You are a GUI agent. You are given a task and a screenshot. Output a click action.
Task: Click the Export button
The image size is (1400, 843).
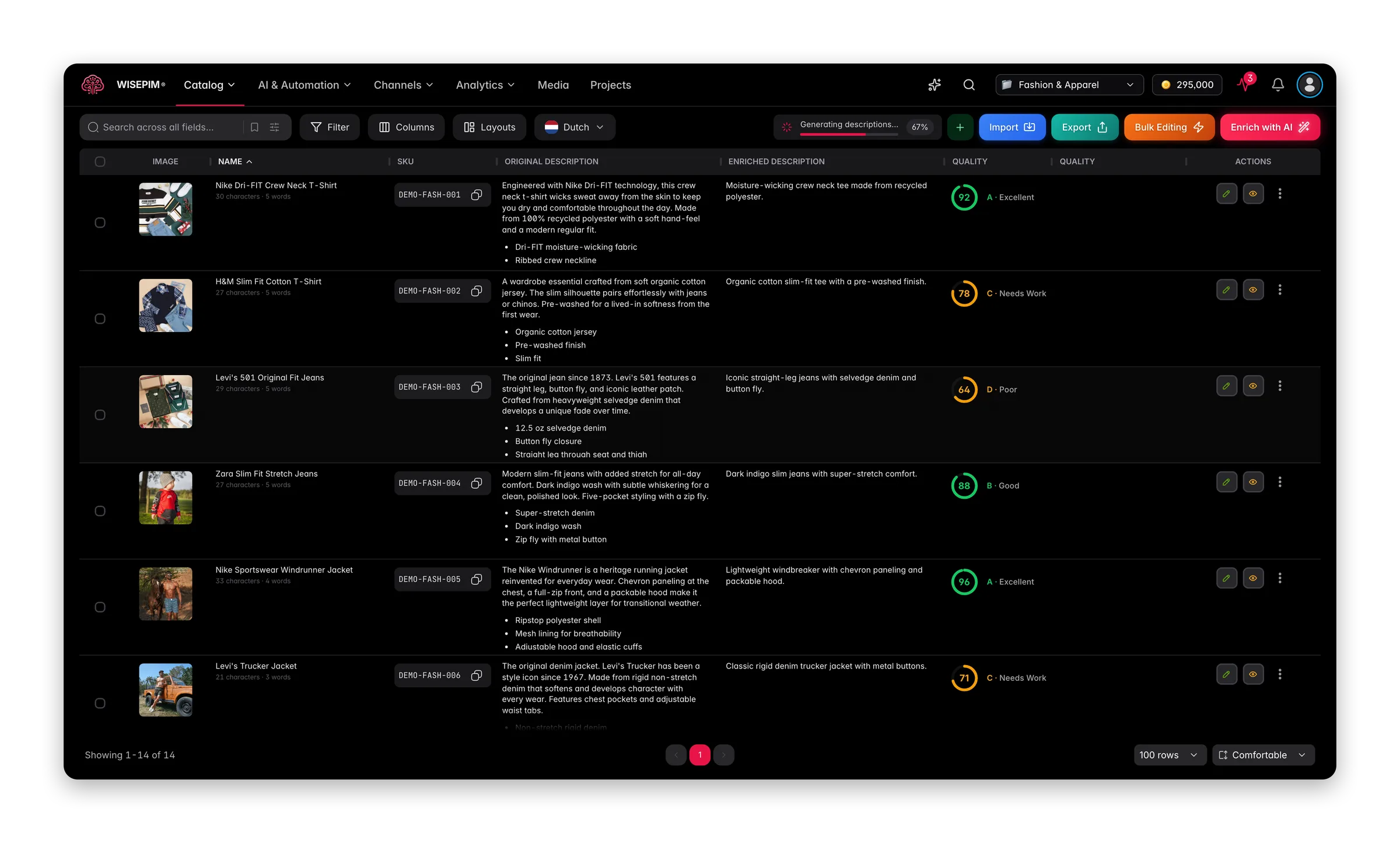tap(1084, 127)
